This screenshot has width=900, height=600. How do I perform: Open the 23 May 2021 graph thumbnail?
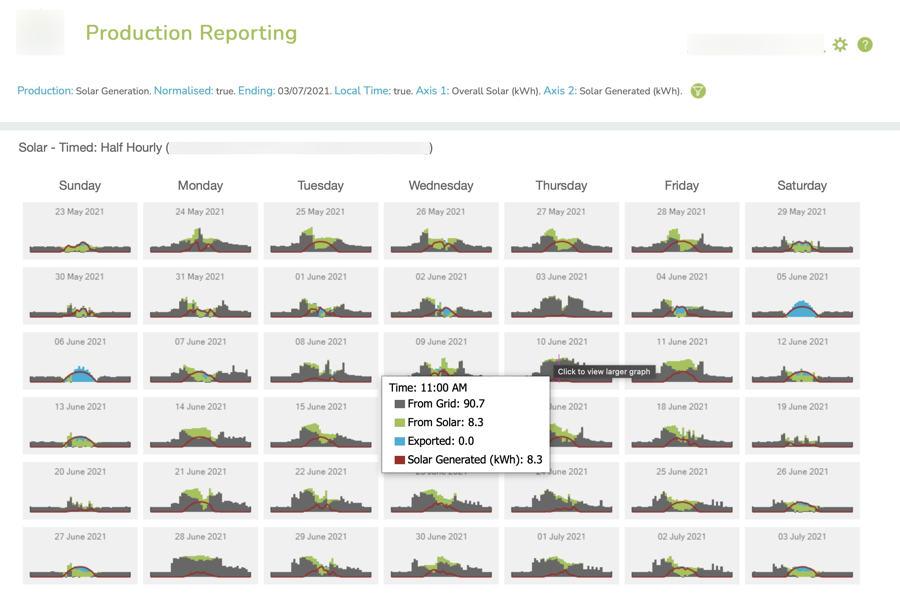[80, 231]
